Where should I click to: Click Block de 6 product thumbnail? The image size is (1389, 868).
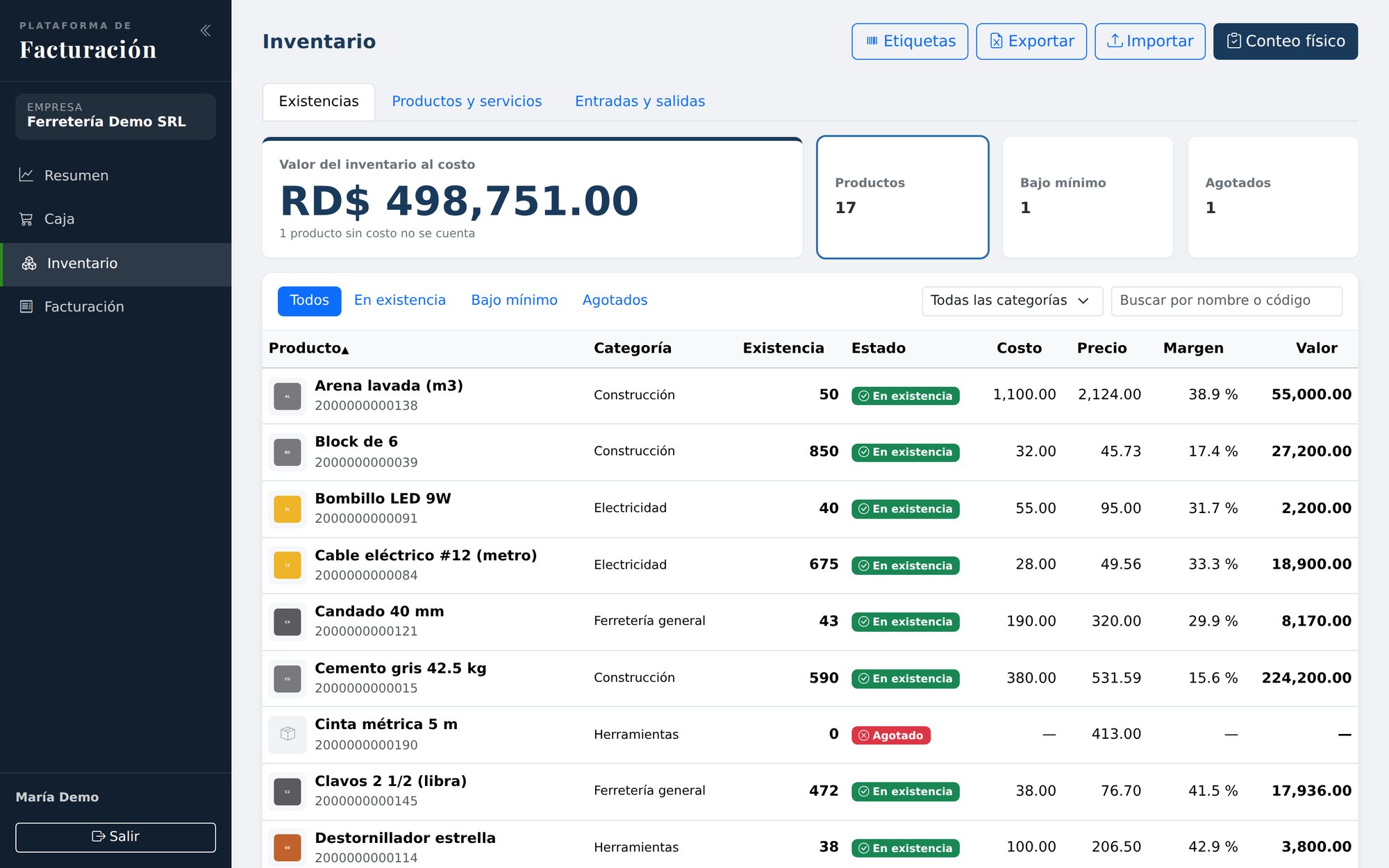coord(288,453)
